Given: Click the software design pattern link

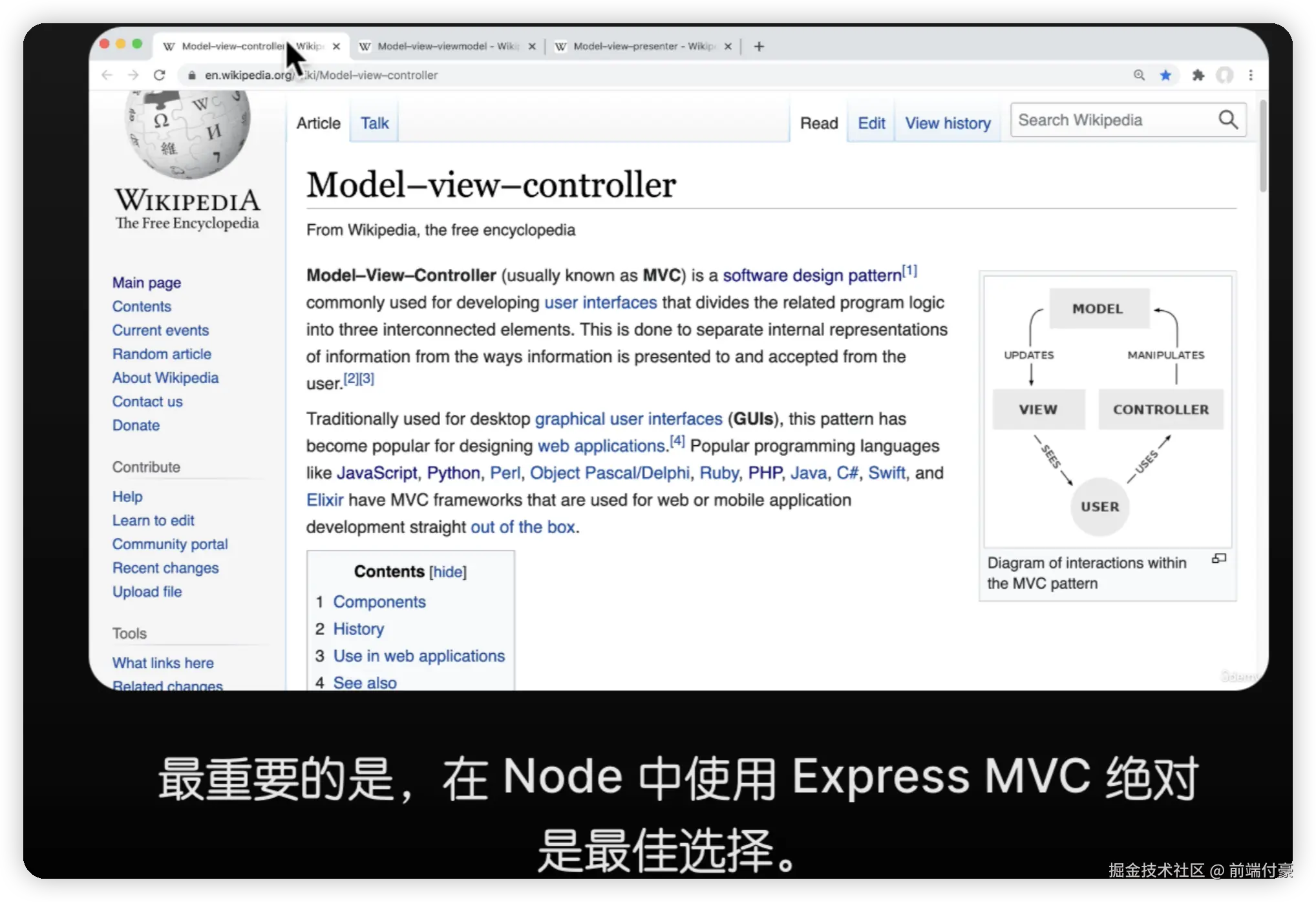Looking at the screenshot, I should point(812,275).
